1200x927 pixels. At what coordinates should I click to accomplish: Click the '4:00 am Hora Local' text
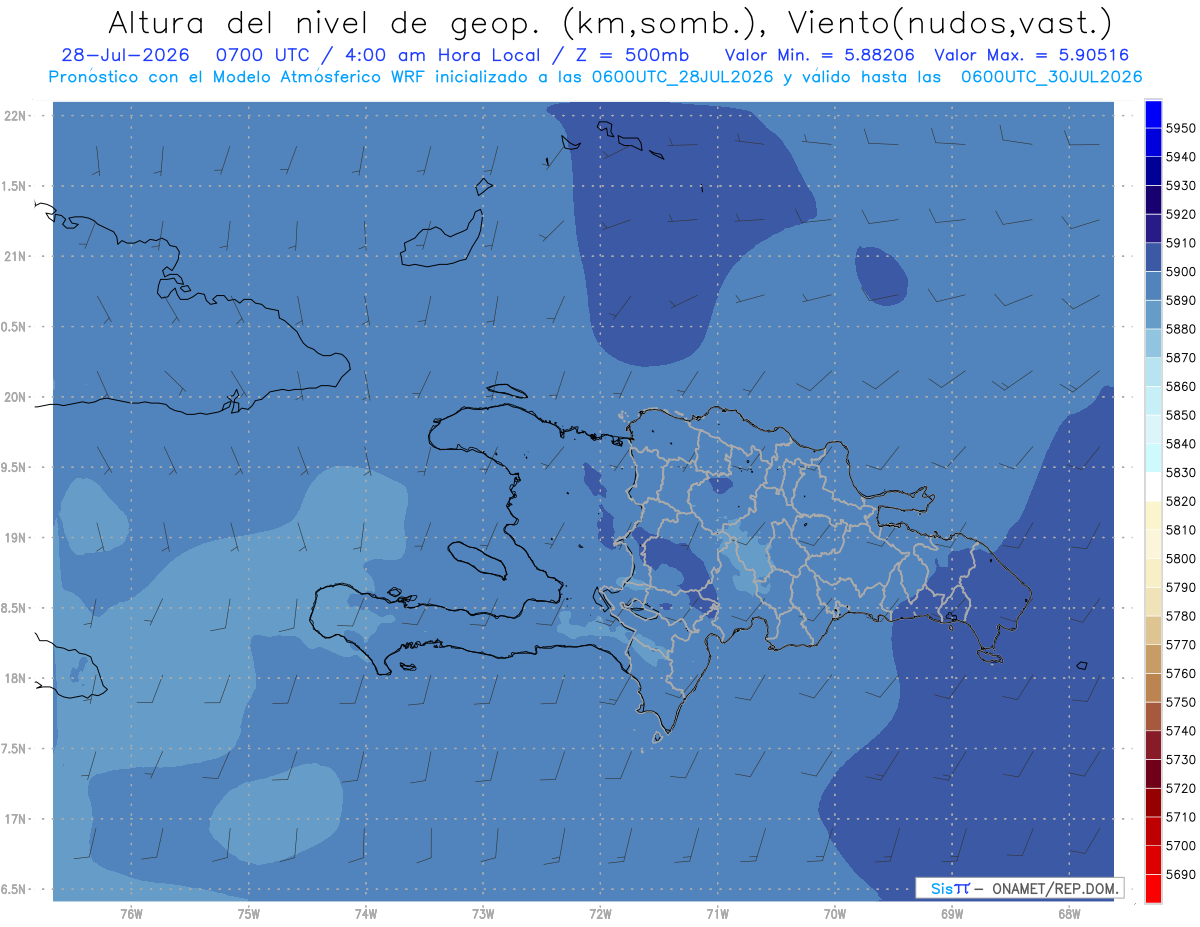(x=426, y=55)
